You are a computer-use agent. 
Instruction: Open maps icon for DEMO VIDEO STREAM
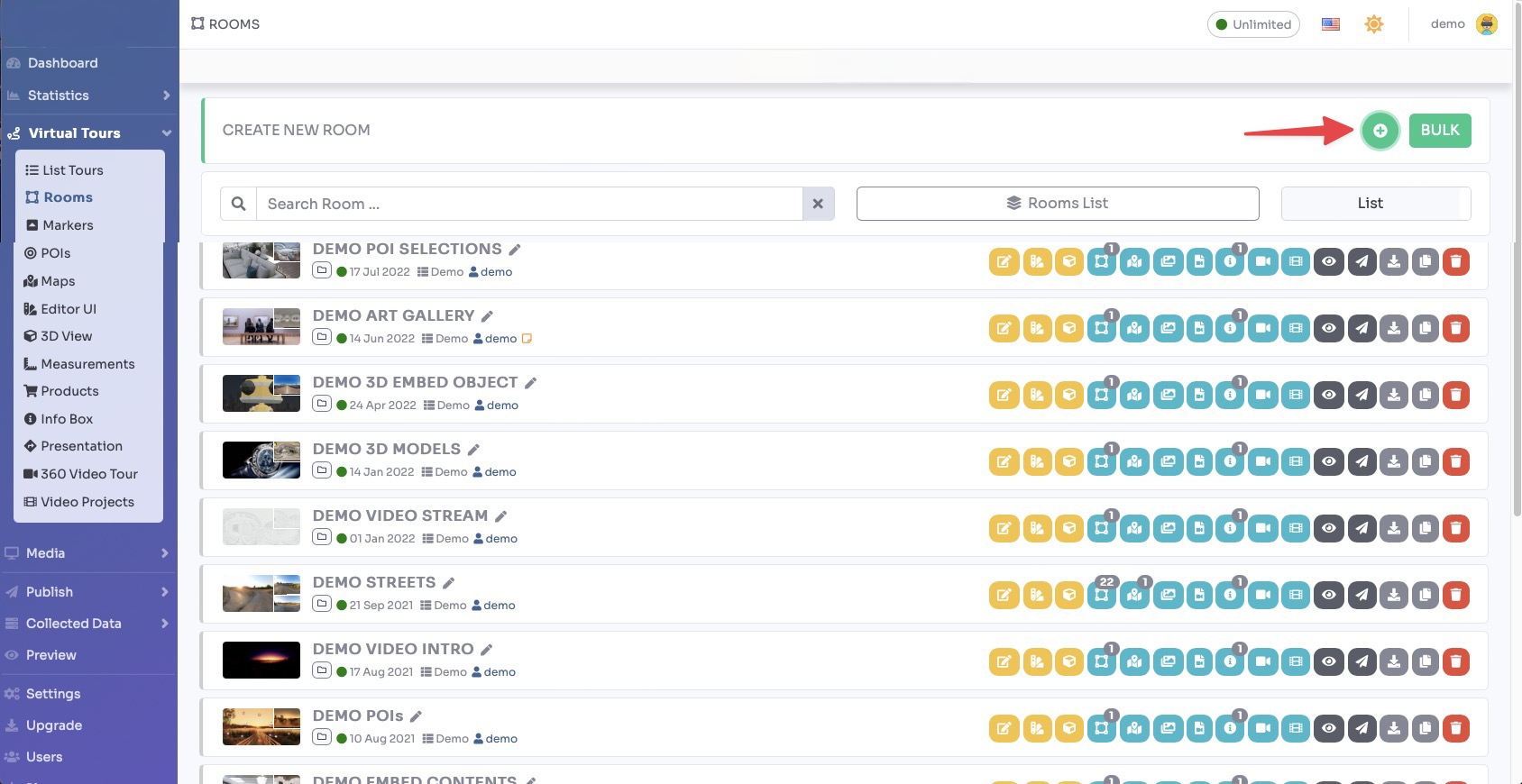1134,529
